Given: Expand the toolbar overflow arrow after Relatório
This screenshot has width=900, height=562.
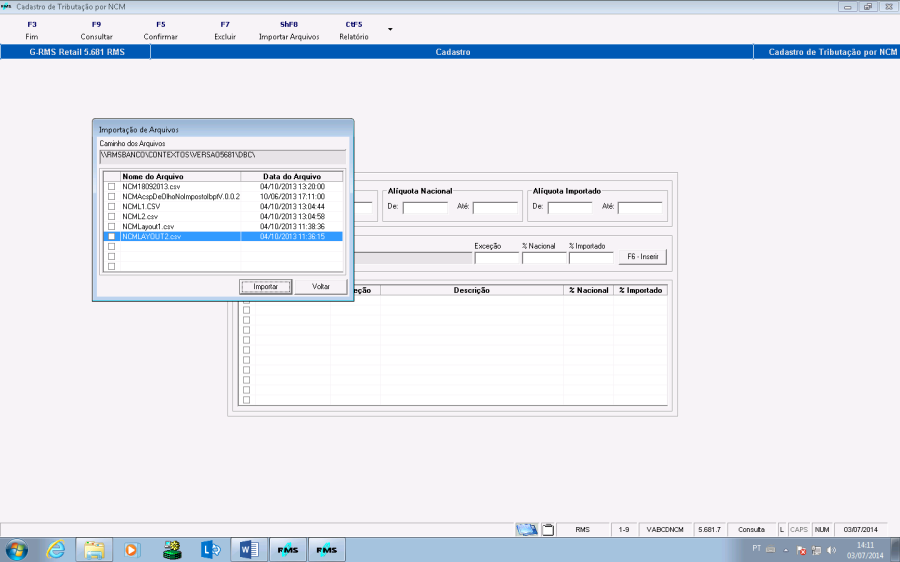Looking at the screenshot, I should 390,29.
